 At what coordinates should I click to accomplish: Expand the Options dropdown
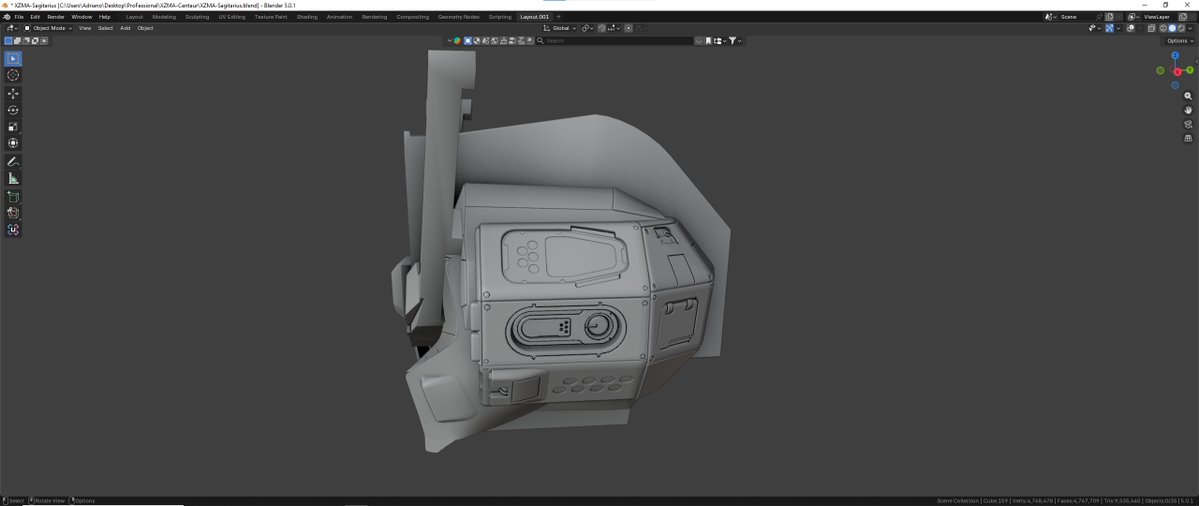1180,41
